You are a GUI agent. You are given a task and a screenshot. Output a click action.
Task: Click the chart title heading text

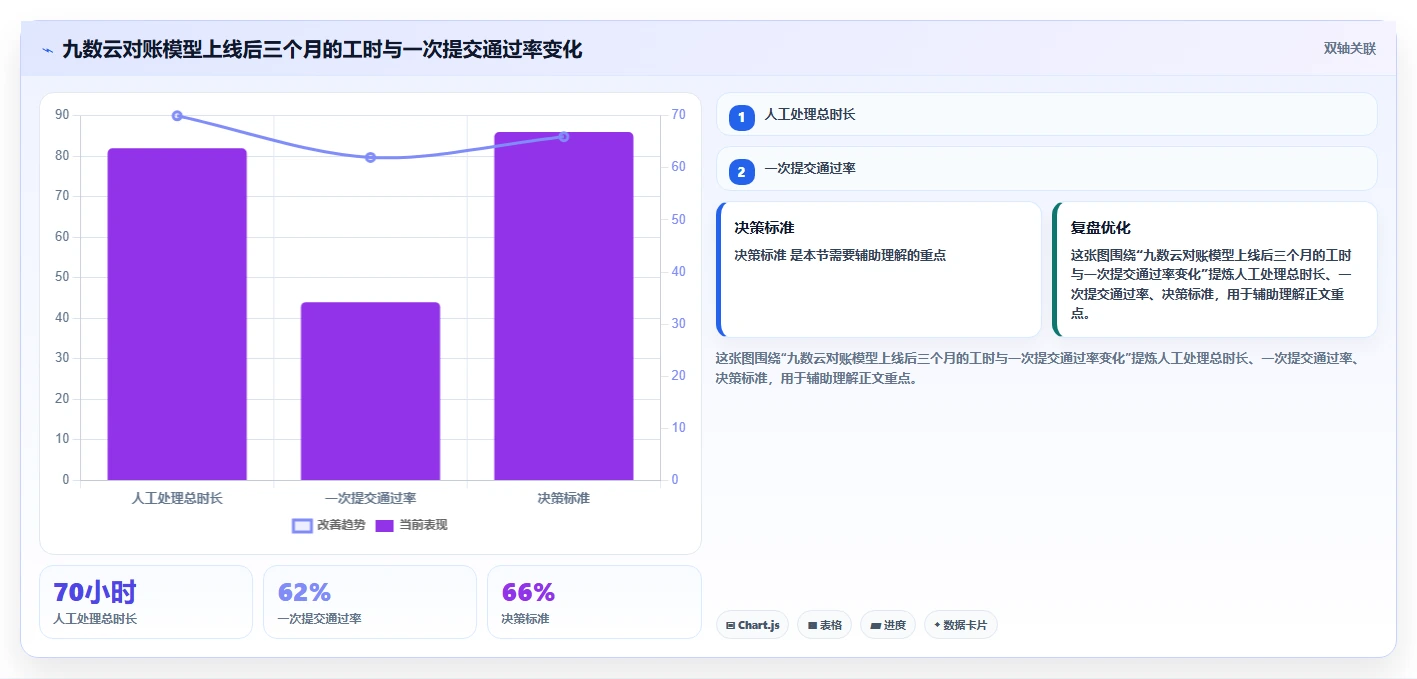pos(322,49)
